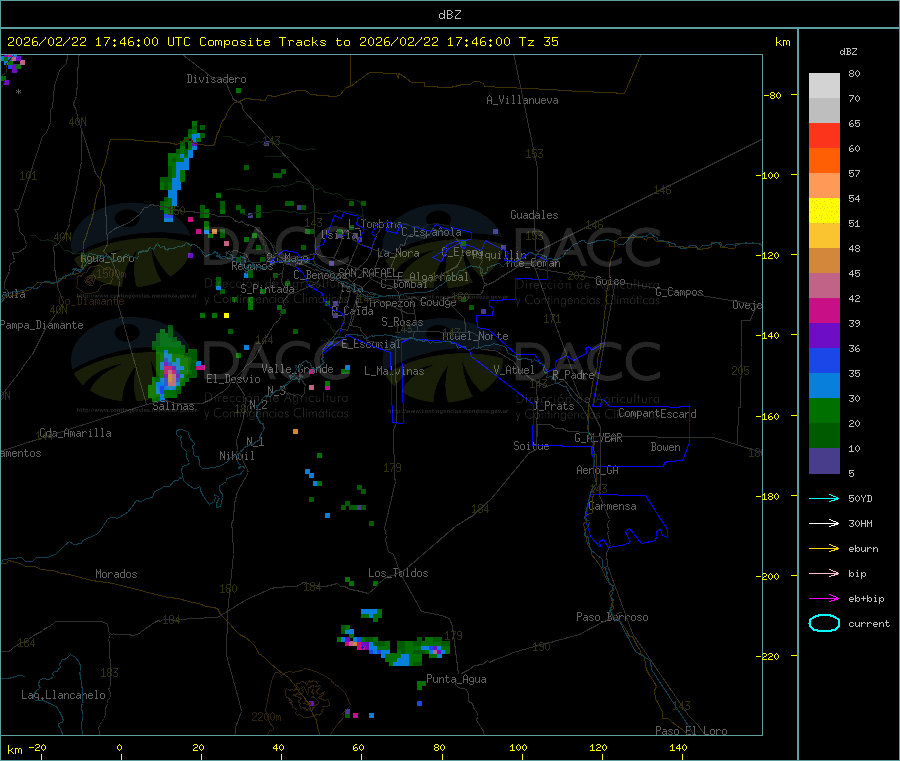
Task: Click the 'Punta_Agua' place label
Action: (456, 679)
